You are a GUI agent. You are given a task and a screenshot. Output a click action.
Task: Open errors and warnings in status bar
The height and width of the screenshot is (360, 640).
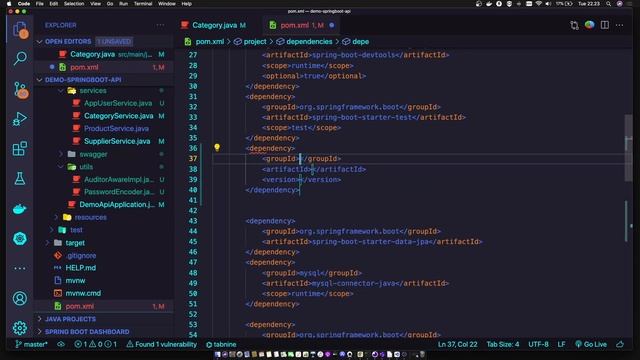tap(96, 344)
